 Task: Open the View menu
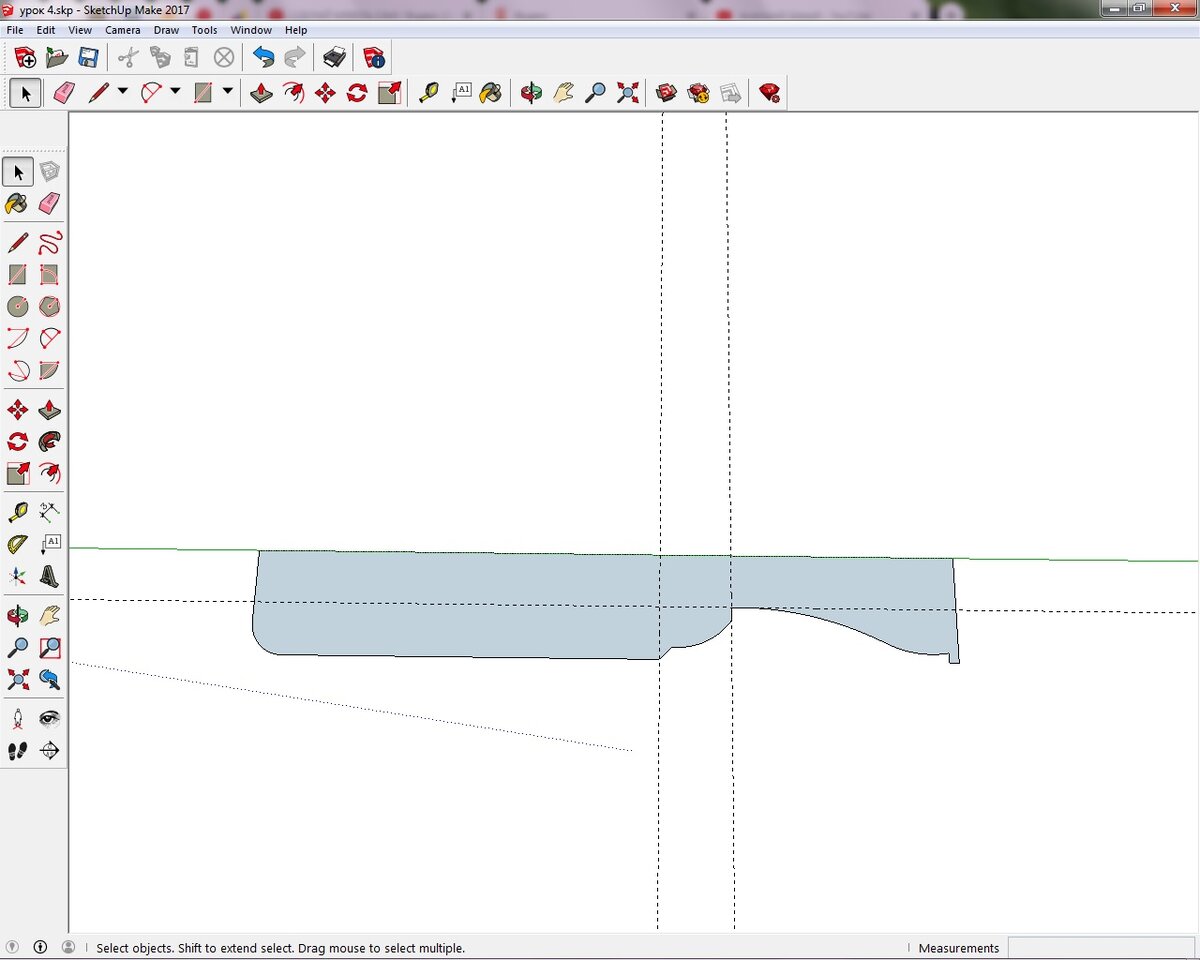[80, 30]
